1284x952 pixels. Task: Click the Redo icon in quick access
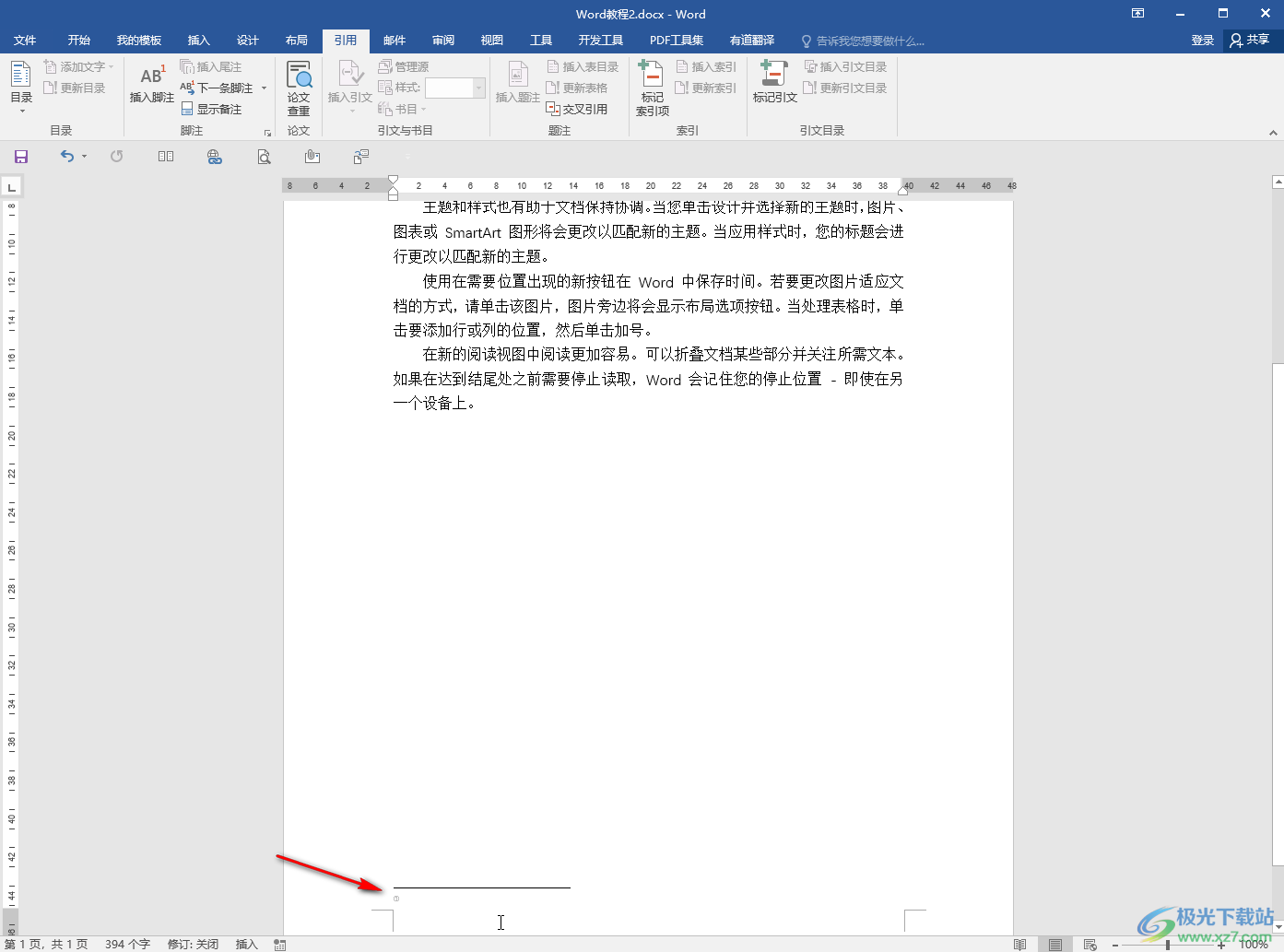pyautogui.click(x=116, y=157)
